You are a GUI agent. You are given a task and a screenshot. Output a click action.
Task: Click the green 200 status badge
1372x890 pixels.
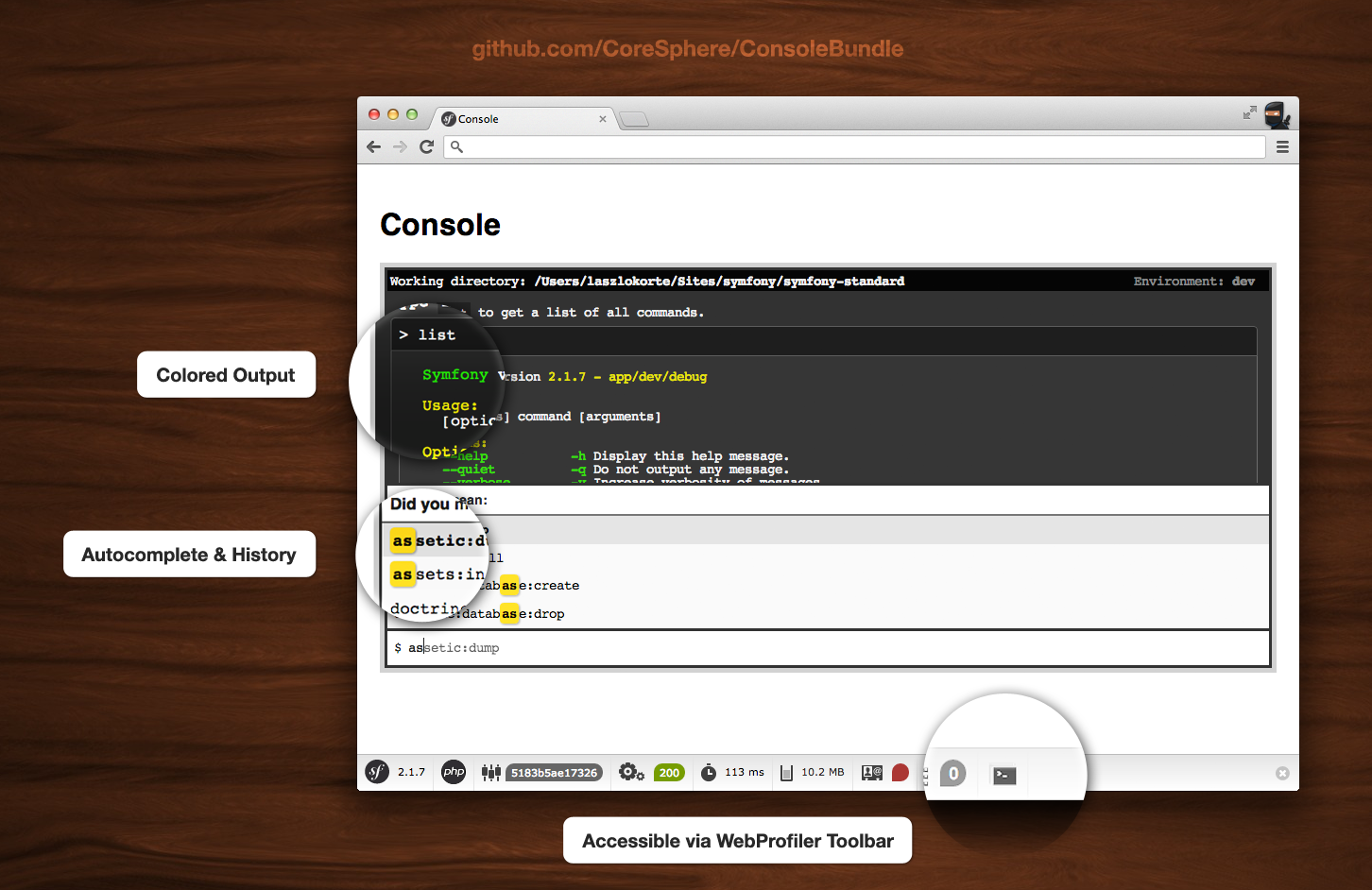tap(669, 773)
